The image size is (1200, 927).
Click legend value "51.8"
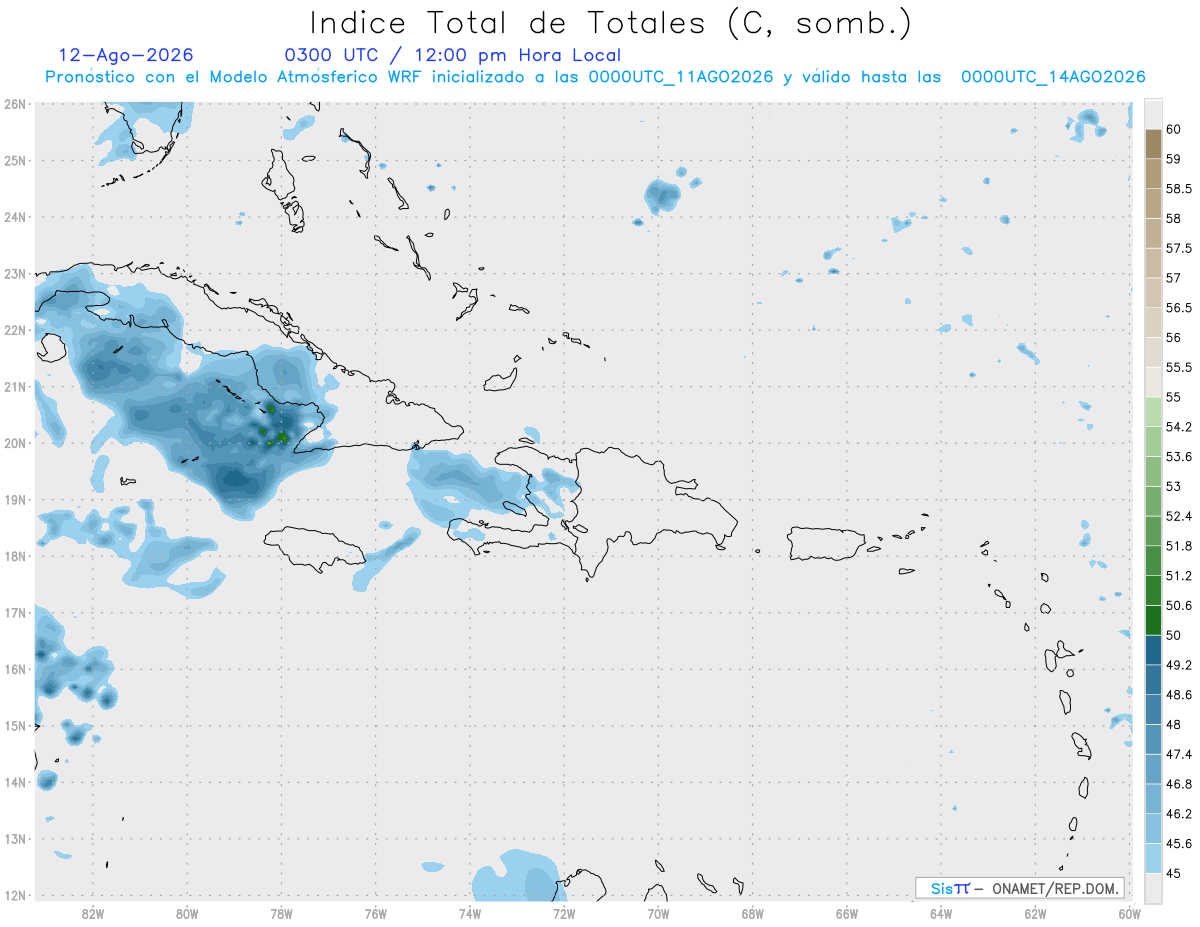point(1178,546)
